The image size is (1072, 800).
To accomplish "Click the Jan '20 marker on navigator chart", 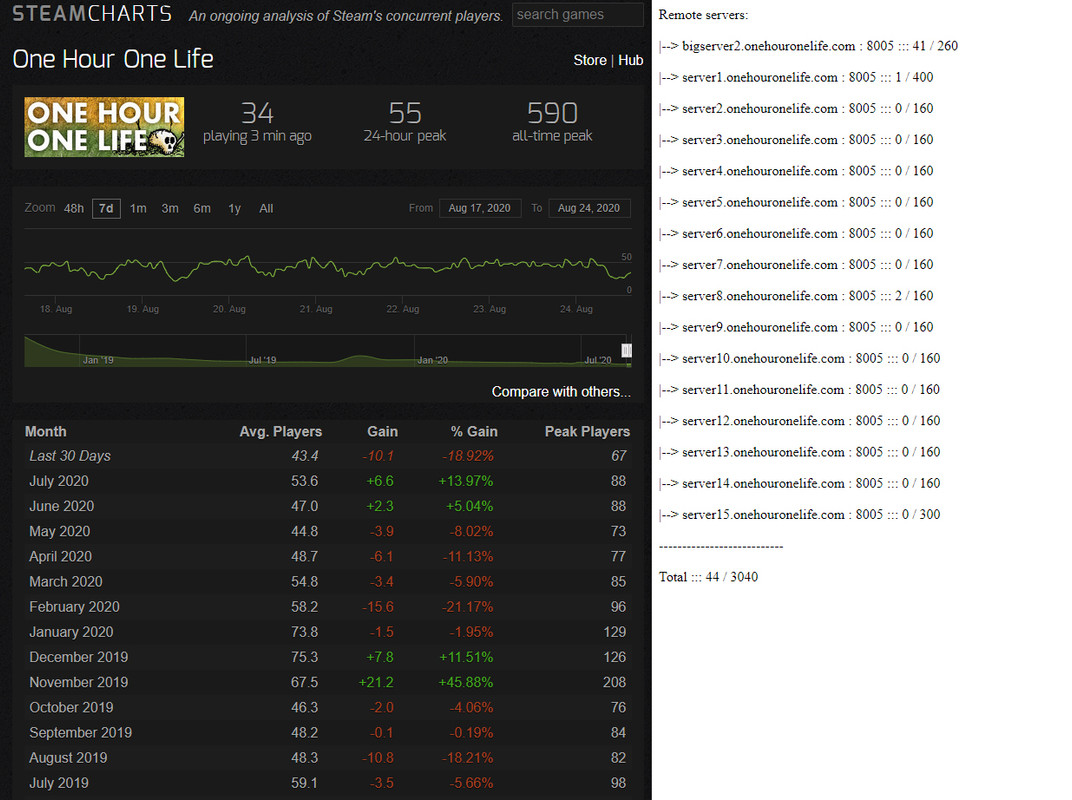I will coord(433,360).
